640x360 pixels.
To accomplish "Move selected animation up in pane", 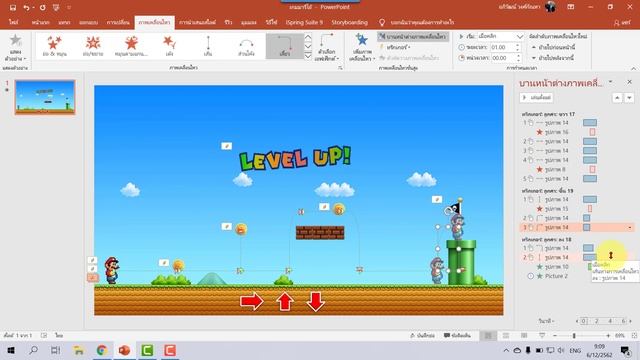I will [617, 98].
